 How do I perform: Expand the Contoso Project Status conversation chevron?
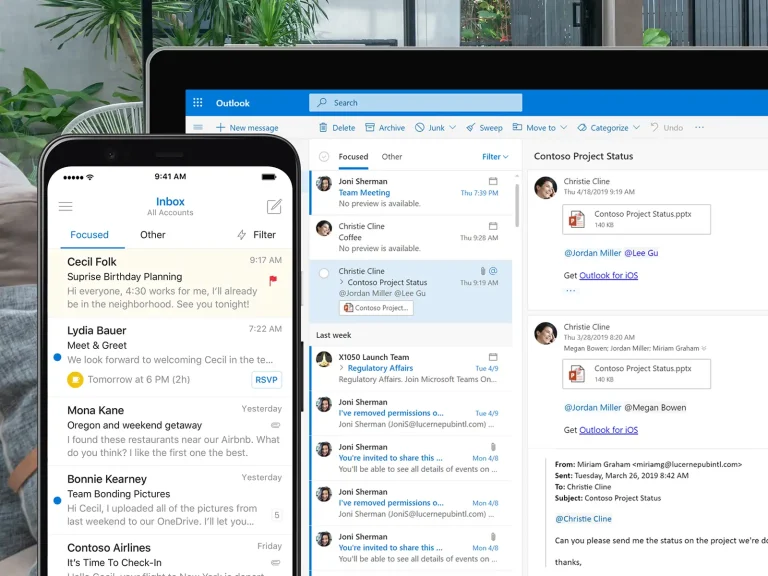point(342,282)
